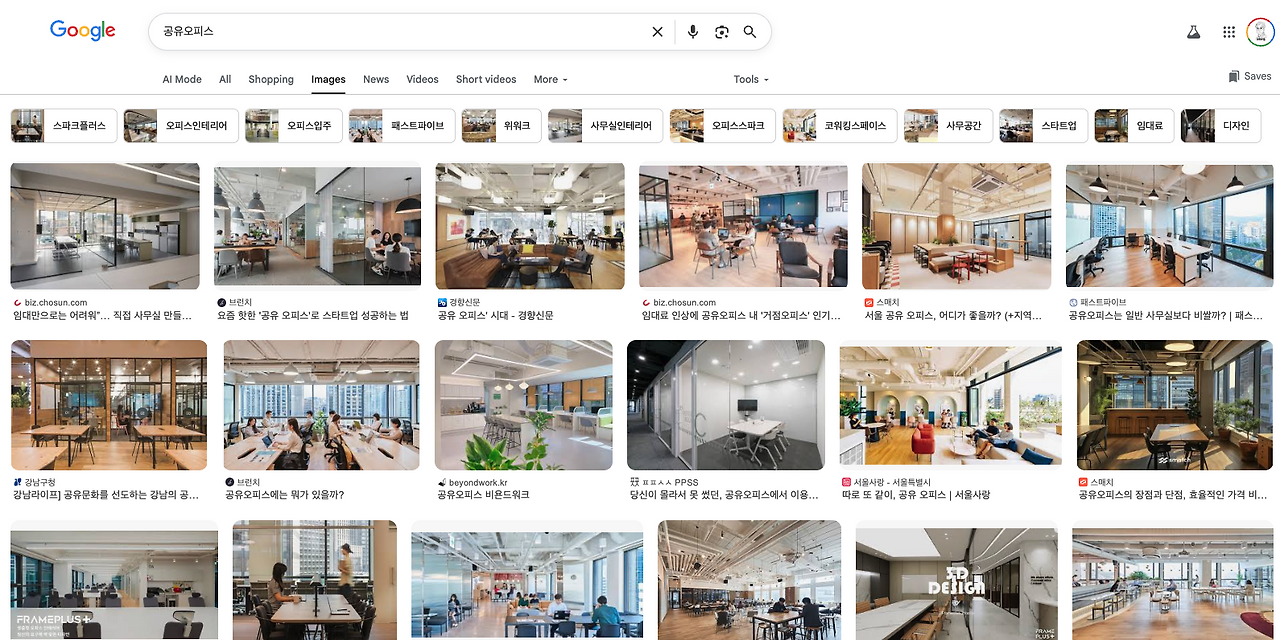Switch to the All results tab
Screen dimensions: 1280x640
tap(225, 79)
